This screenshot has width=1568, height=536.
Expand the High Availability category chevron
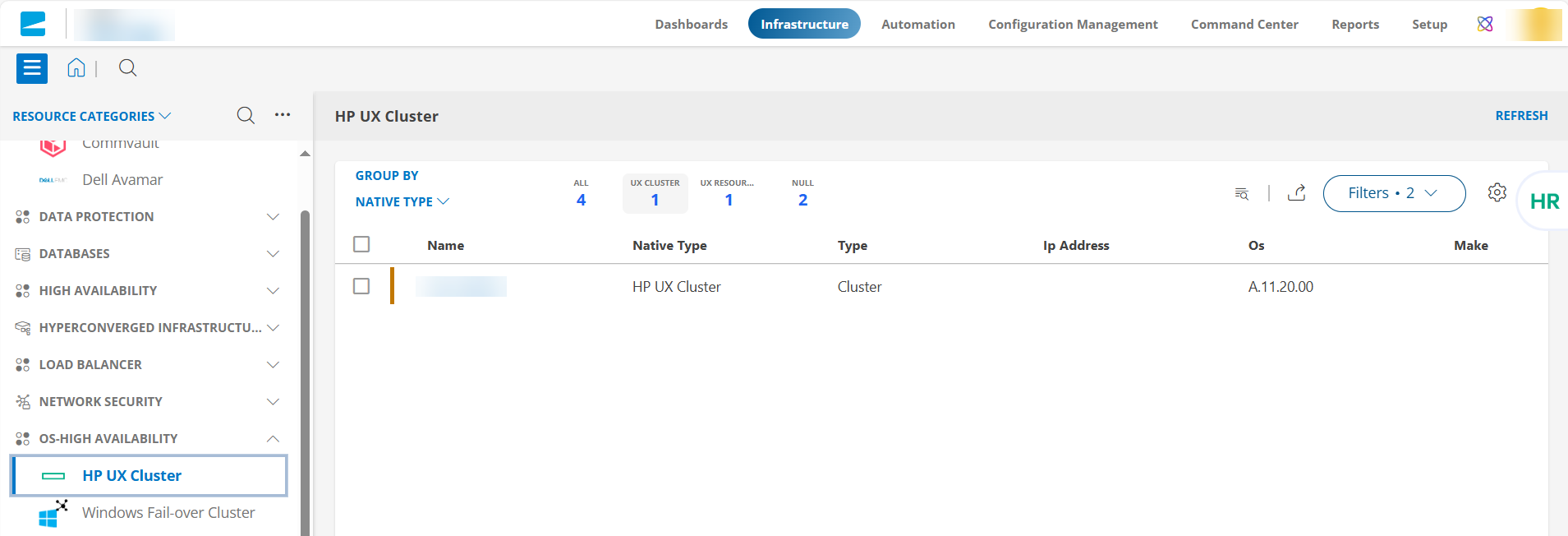[x=274, y=291]
